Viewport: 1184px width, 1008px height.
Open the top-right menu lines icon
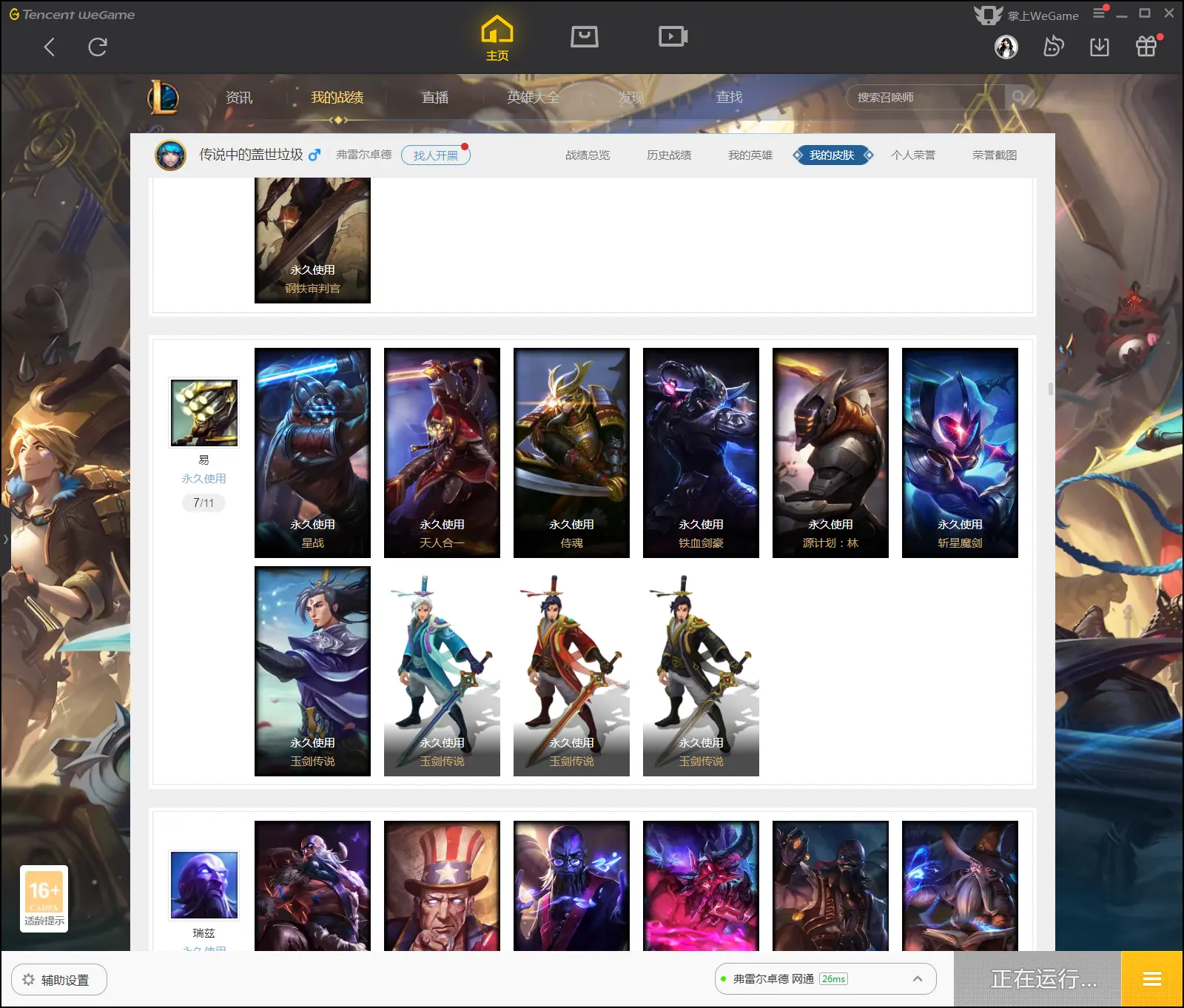pyautogui.click(x=1099, y=13)
